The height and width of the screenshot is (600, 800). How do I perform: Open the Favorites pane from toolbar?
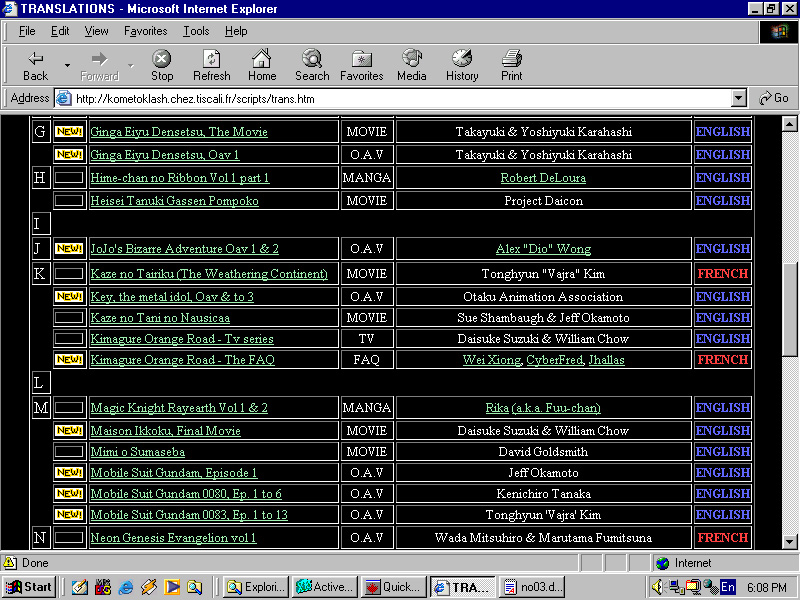pos(362,66)
